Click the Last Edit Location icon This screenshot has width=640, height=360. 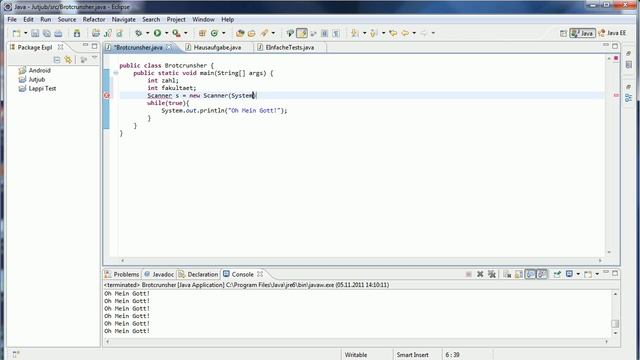393,33
